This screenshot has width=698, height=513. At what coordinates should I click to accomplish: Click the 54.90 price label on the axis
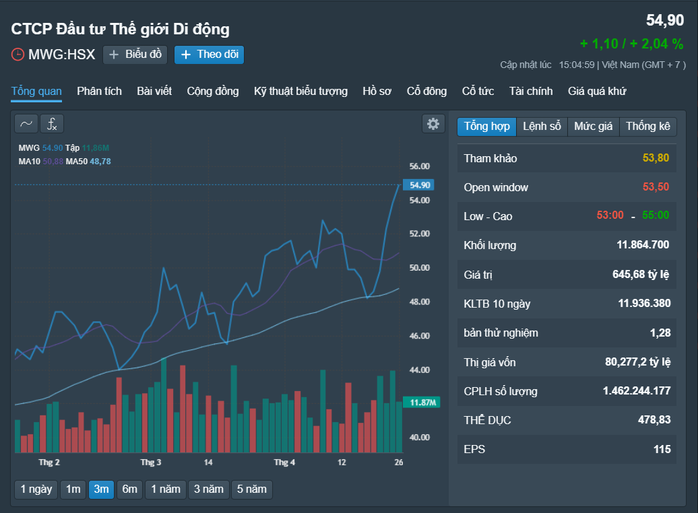(418, 185)
